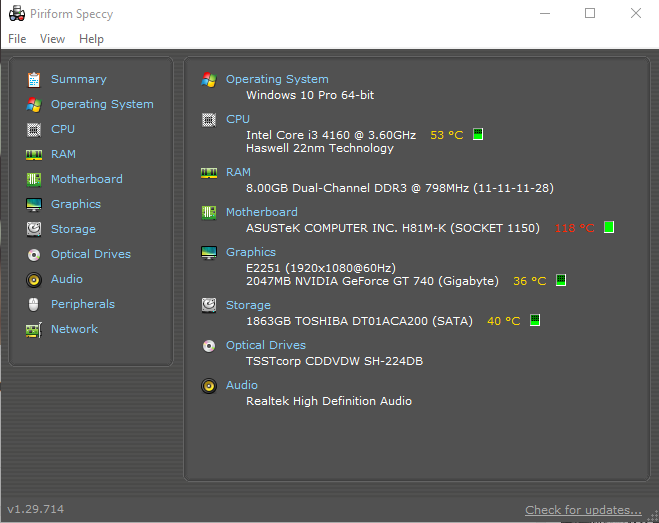
Task: Open Graphics section from the sidebar
Action: (x=76, y=204)
